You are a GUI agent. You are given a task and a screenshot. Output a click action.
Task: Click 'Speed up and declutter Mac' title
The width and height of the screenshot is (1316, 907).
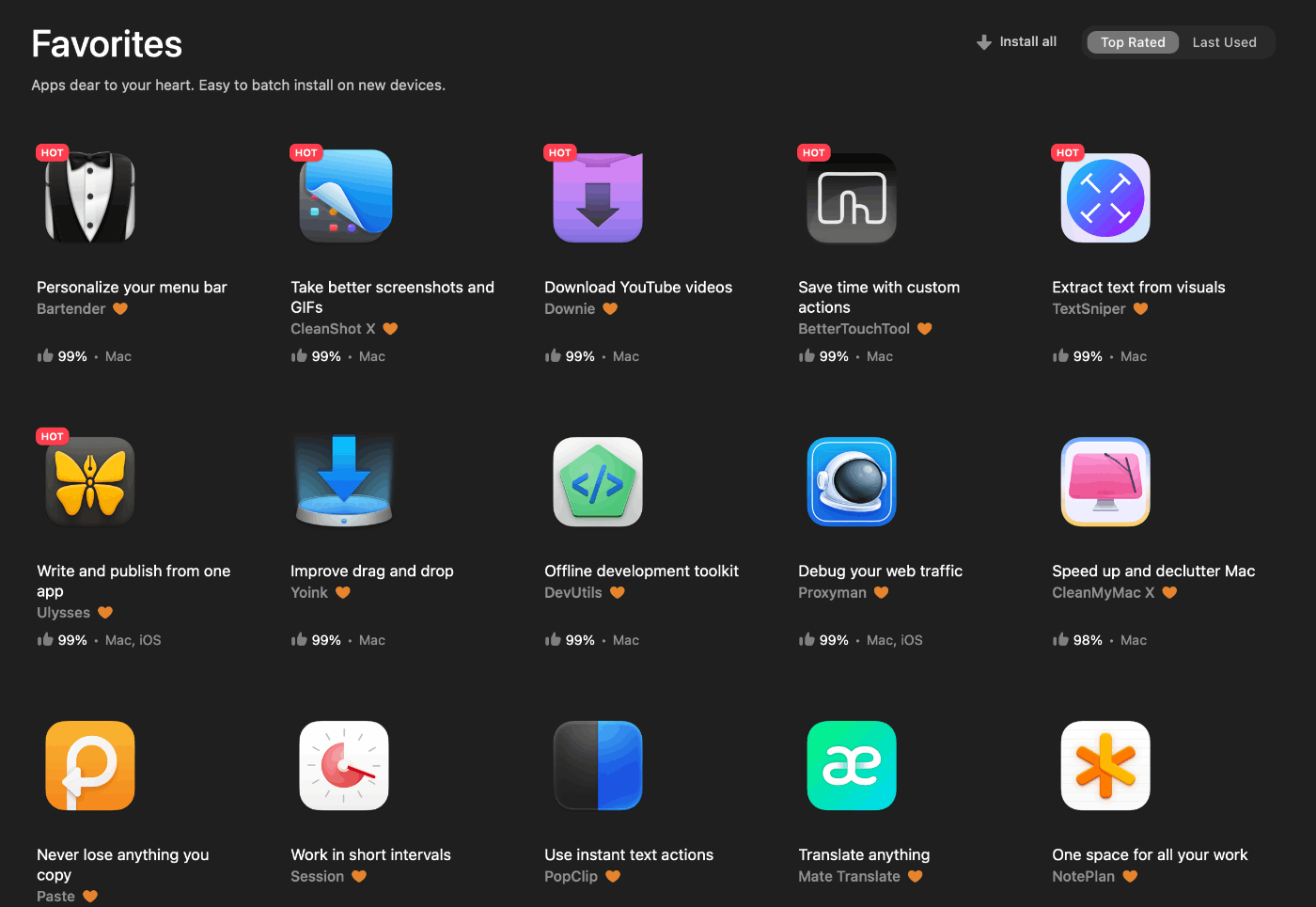1153,571
